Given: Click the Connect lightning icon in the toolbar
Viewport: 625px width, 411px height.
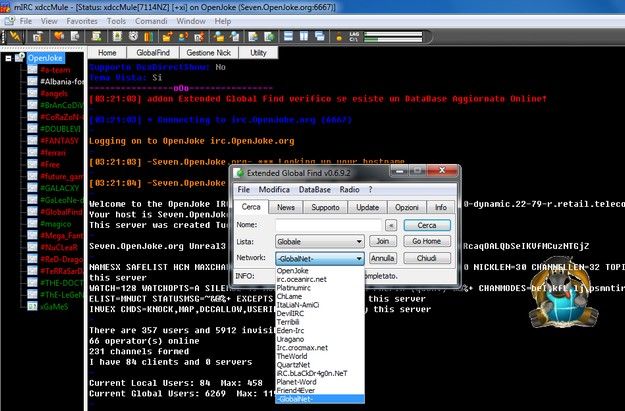Looking at the screenshot, I should 12,35.
